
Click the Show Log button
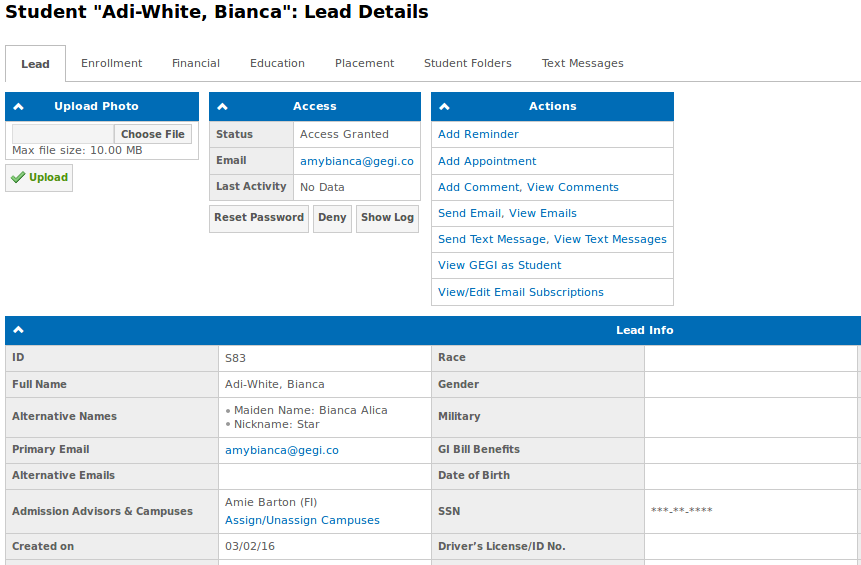(x=387, y=218)
